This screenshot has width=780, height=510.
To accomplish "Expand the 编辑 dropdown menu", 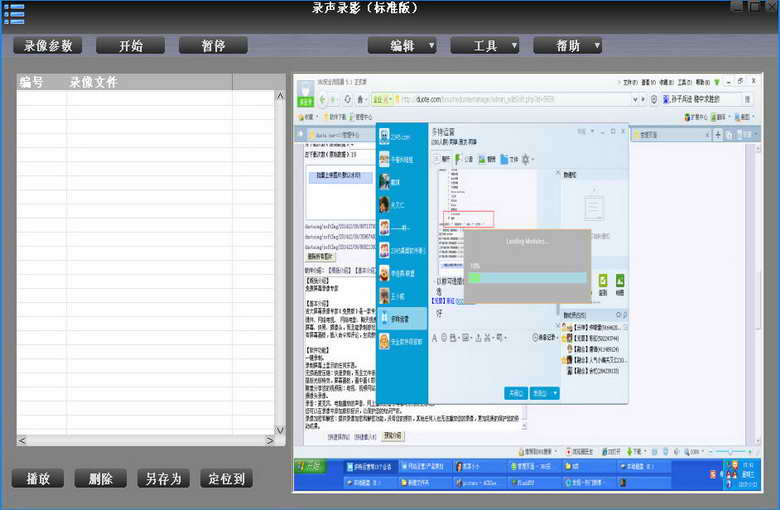I will (402, 46).
